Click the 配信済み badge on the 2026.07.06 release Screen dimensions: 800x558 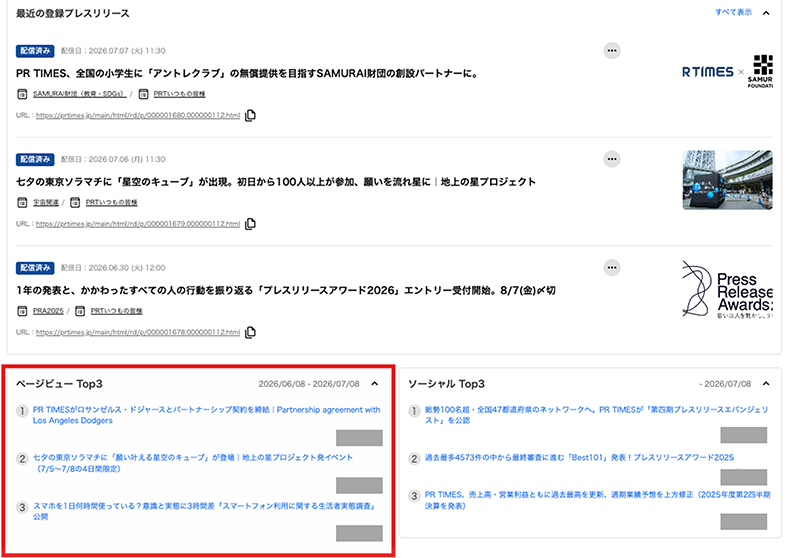35,159
